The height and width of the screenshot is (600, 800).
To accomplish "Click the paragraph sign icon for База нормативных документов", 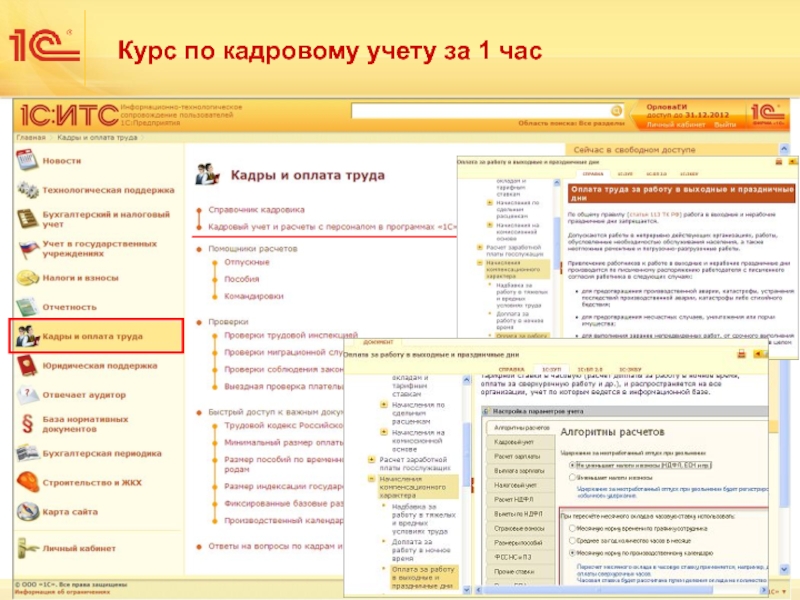I will click(26, 424).
